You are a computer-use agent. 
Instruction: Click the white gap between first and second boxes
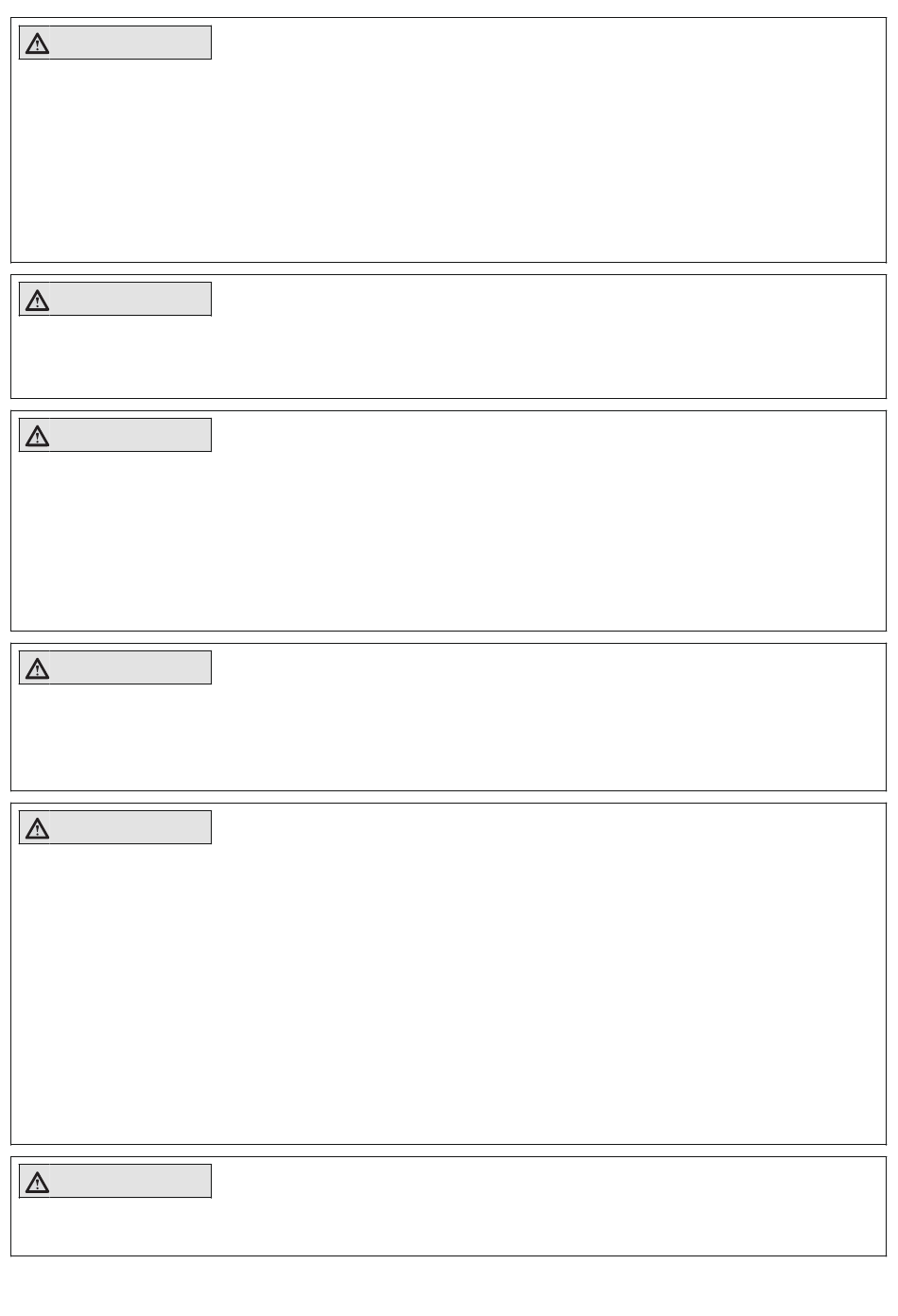tap(449, 268)
